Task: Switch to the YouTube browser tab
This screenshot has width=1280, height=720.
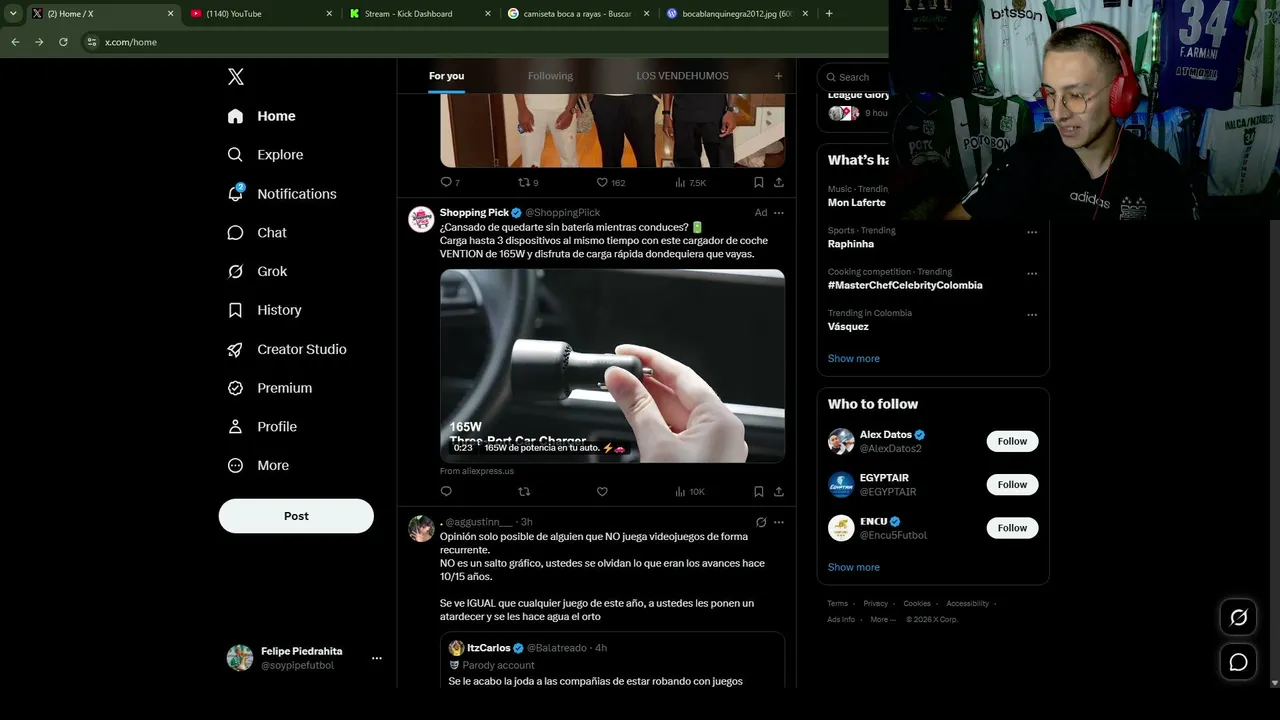Action: (263, 14)
